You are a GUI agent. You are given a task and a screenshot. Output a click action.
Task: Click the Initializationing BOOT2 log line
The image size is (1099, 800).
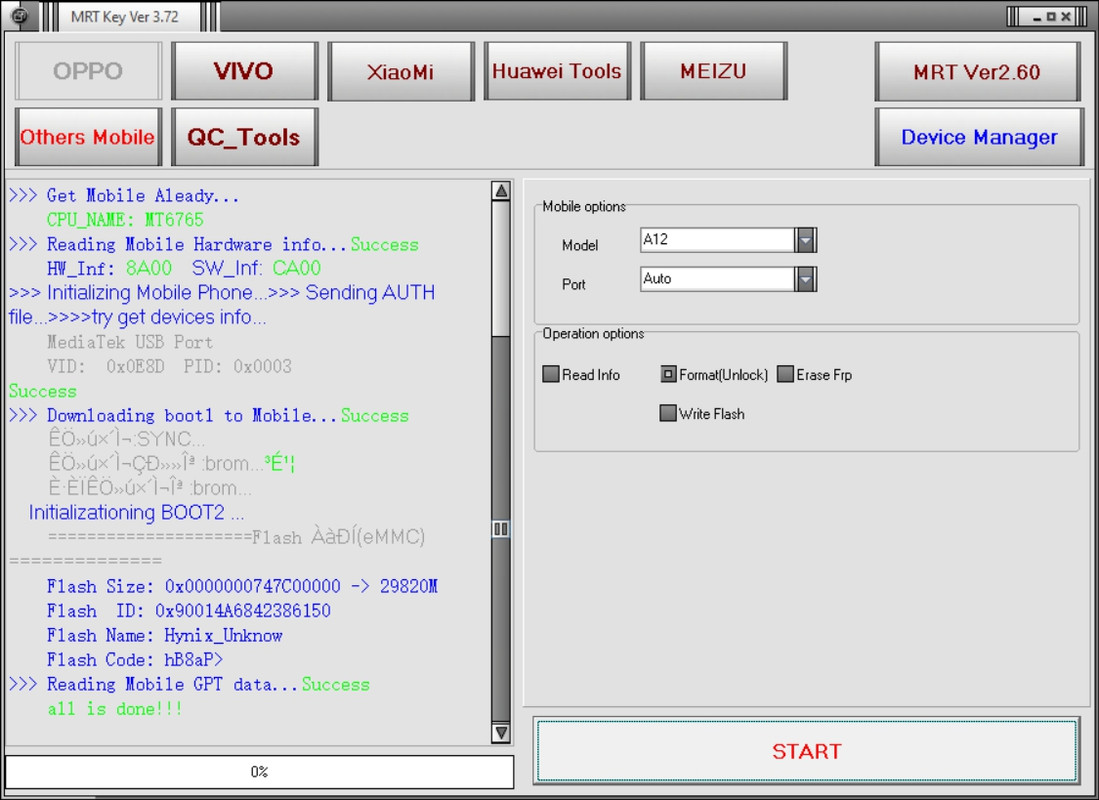(x=137, y=513)
